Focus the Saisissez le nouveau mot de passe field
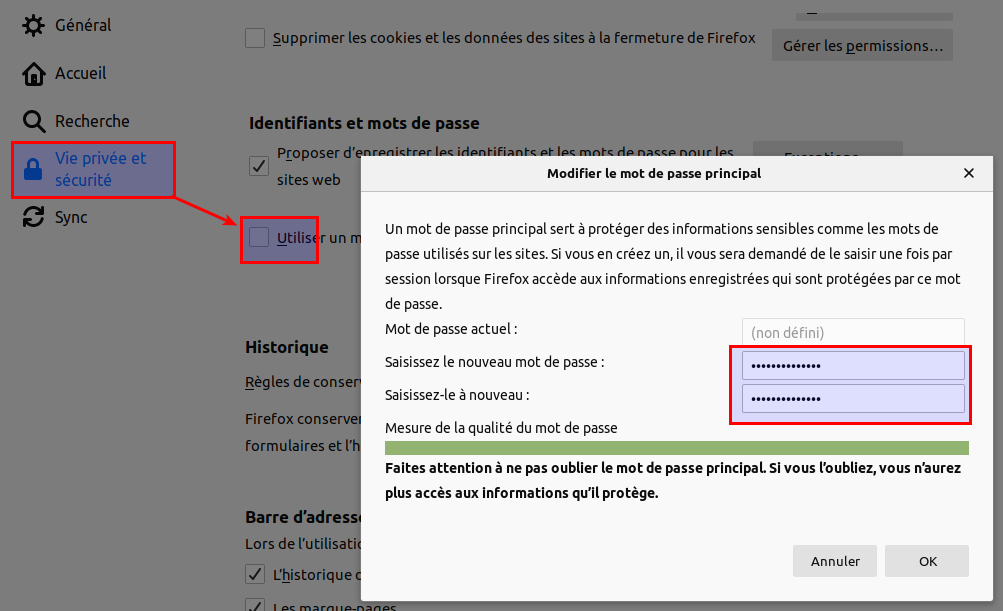The width and height of the screenshot is (1003, 611). [x=852, y=366]
